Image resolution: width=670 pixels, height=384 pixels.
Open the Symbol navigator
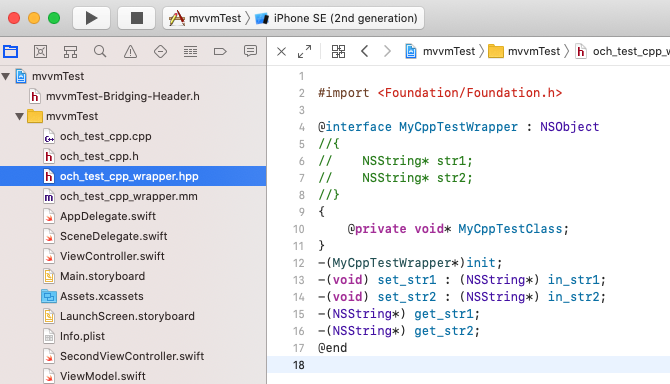(x=71, y=52)
